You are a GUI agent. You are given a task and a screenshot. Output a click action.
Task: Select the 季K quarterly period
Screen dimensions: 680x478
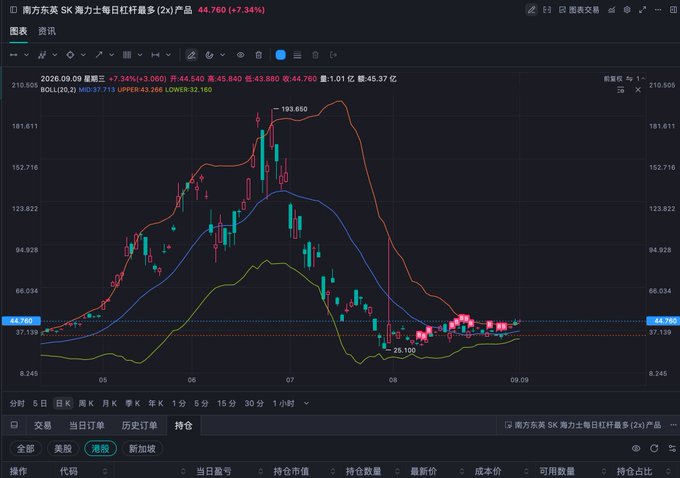pyautogui.click(x=133, y=403)
